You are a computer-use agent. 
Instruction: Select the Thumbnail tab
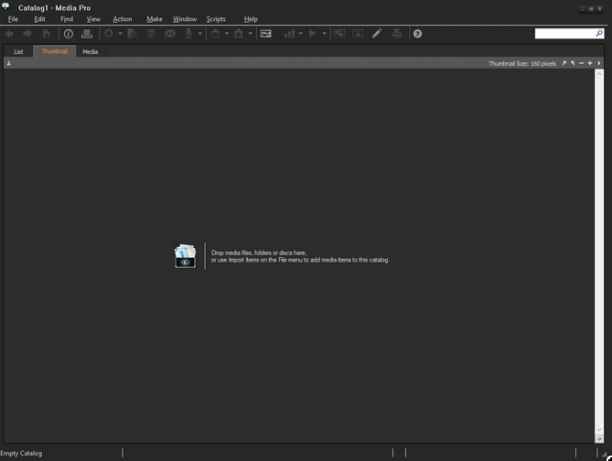pyautogui.click(x=55, y=51)
